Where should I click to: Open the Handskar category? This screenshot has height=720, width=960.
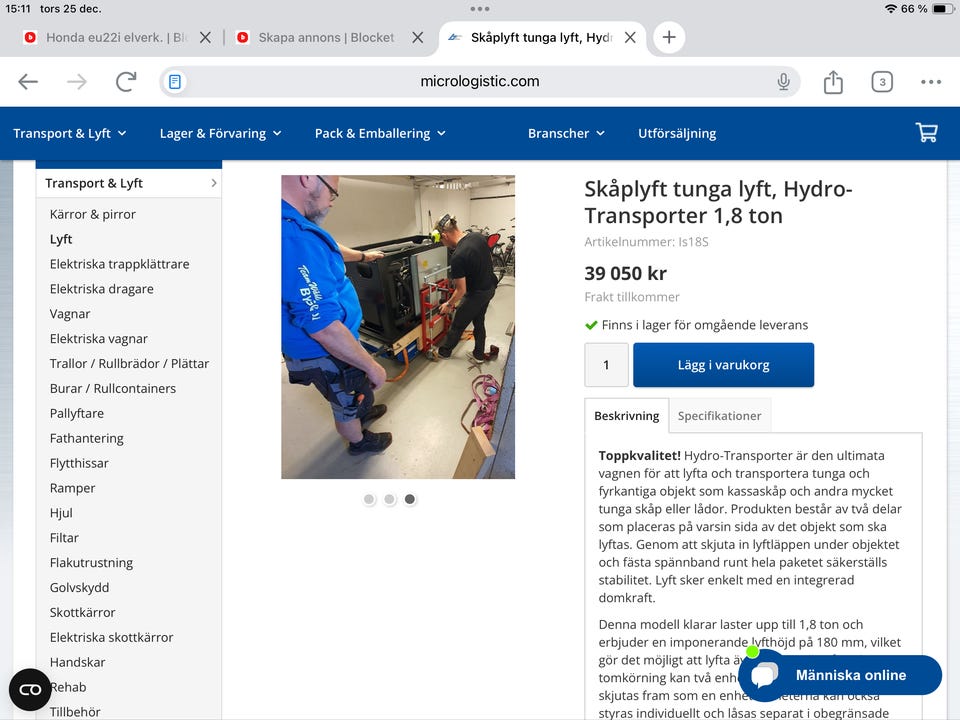point(77,662)
